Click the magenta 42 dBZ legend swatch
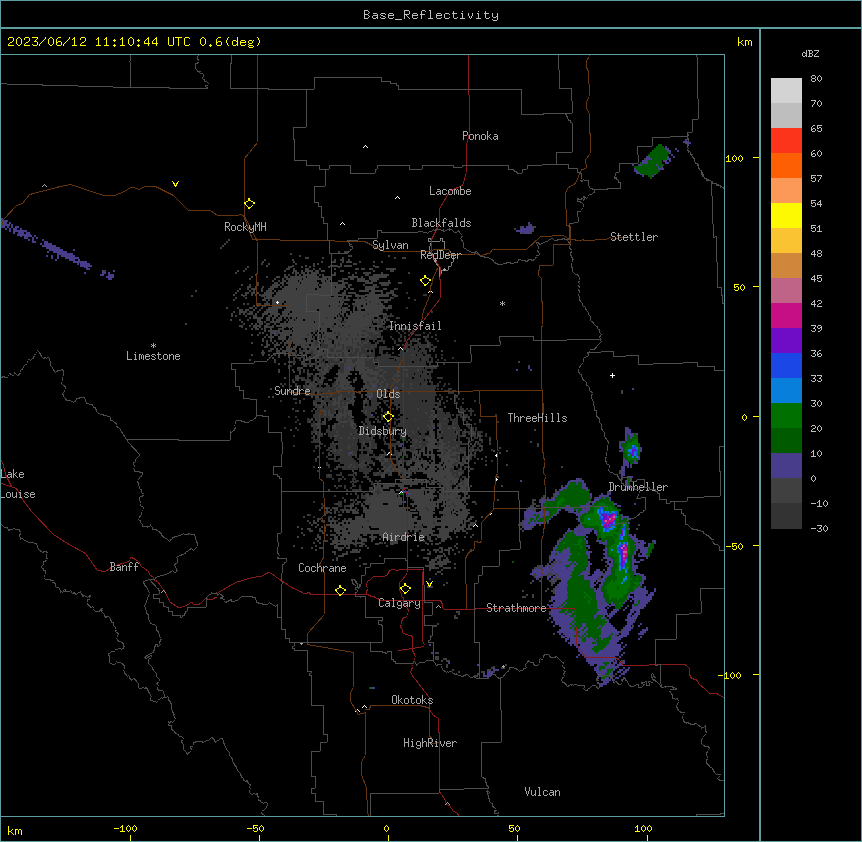This screenshot has width=862, height=842. [786, 315]
